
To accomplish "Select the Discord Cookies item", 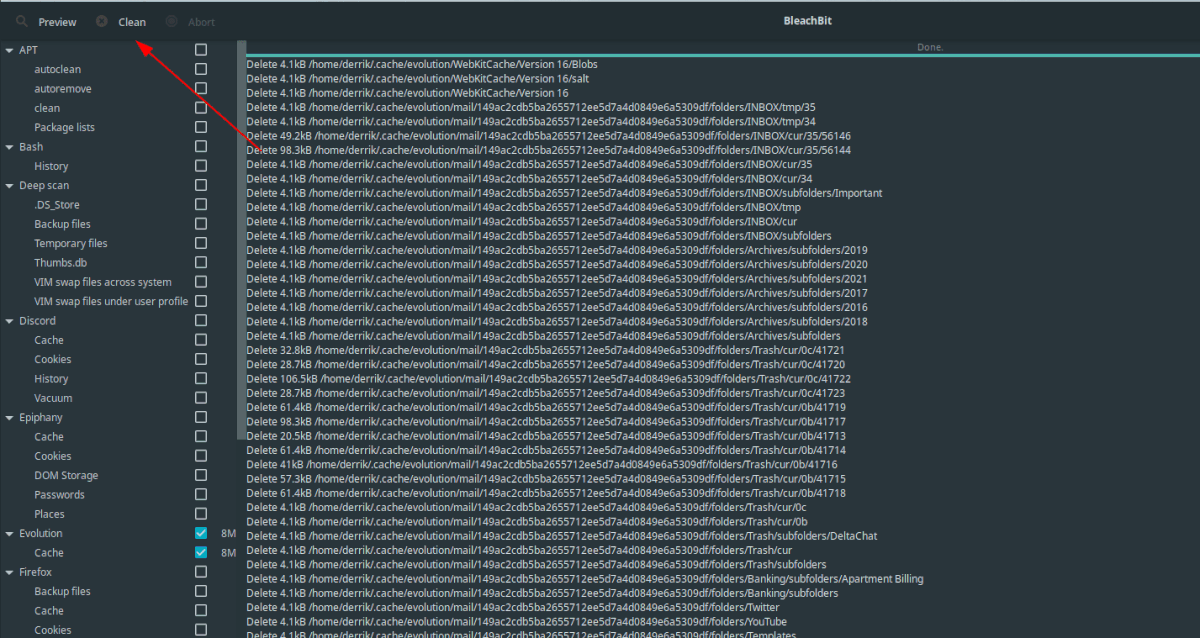I will (53, 359).
